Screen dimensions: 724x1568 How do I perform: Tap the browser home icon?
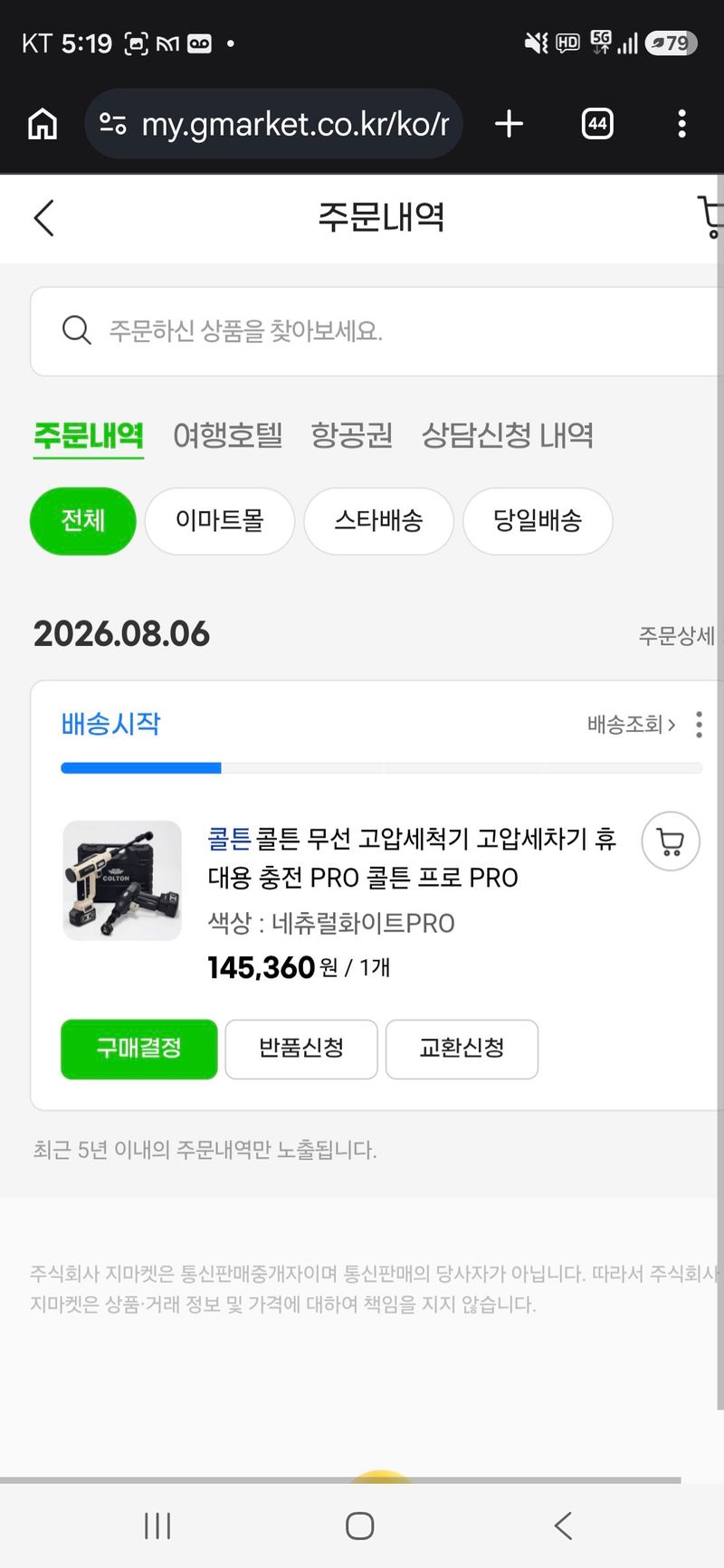(43, 124)
